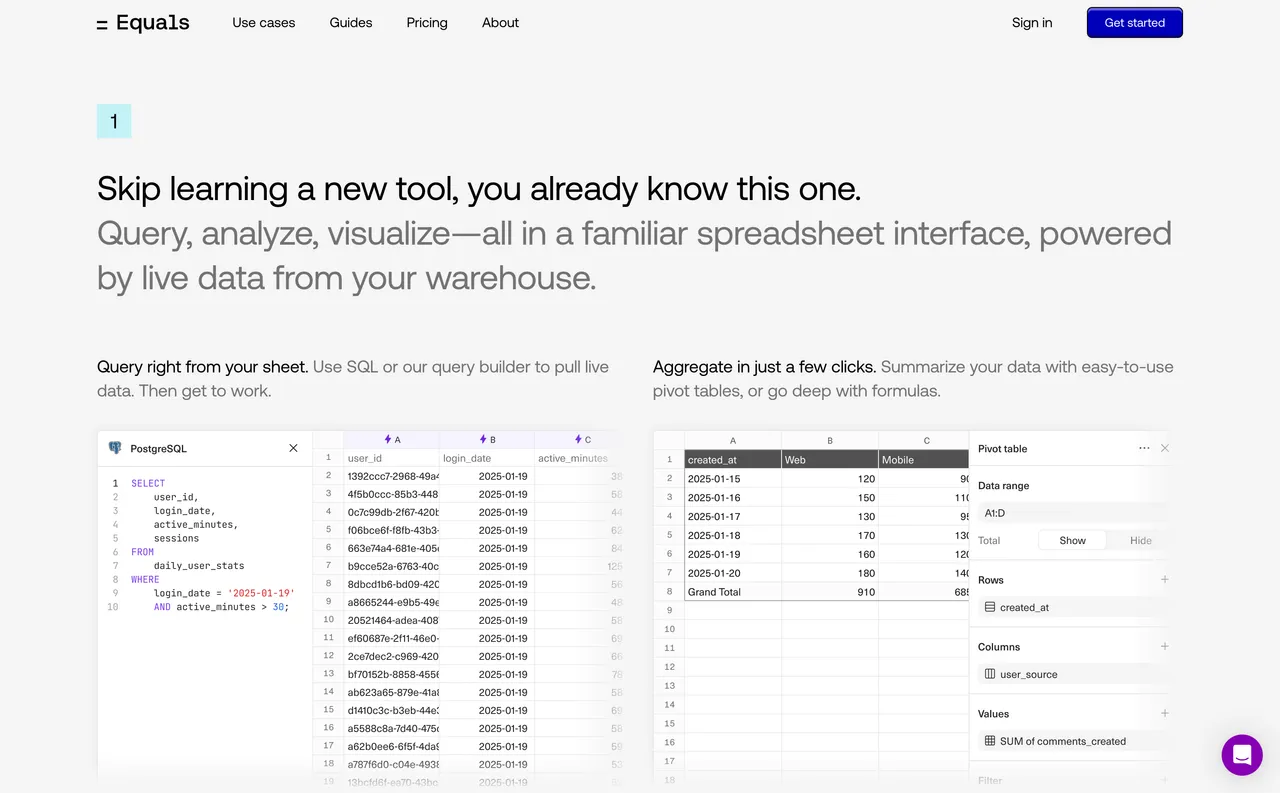Click the Sign in link
This screenshot has height=793, width=1280.
coord(1031,22)
